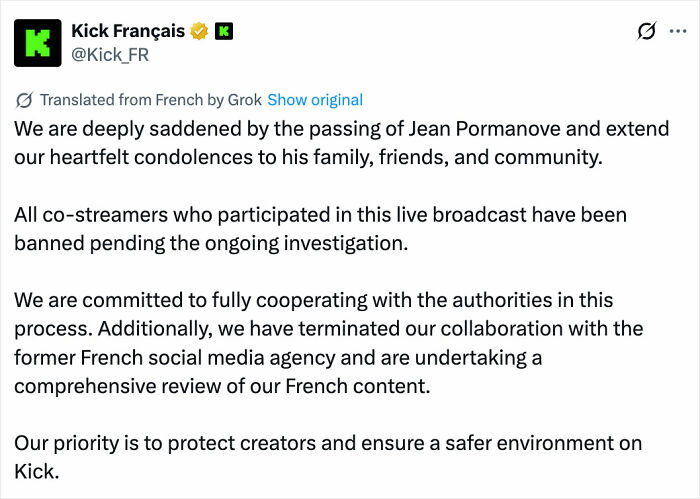Open Grok explain icon at top right

(x=646, y=31)
